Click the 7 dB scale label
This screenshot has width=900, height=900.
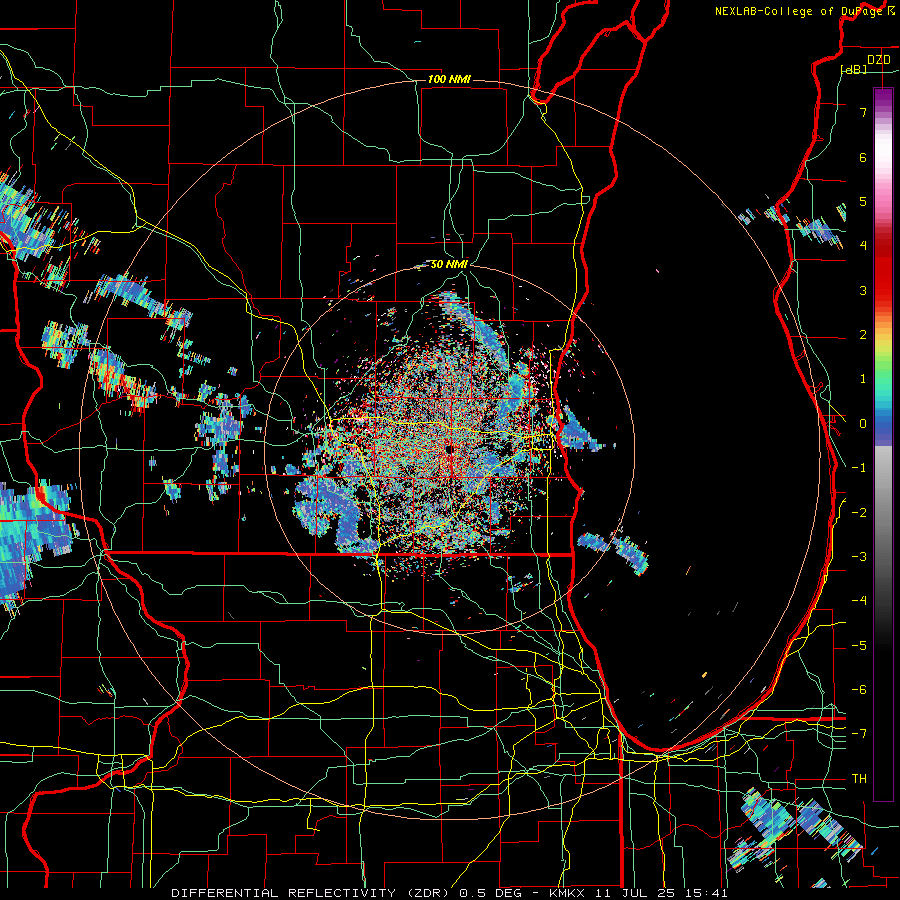[x=863, y=112]
